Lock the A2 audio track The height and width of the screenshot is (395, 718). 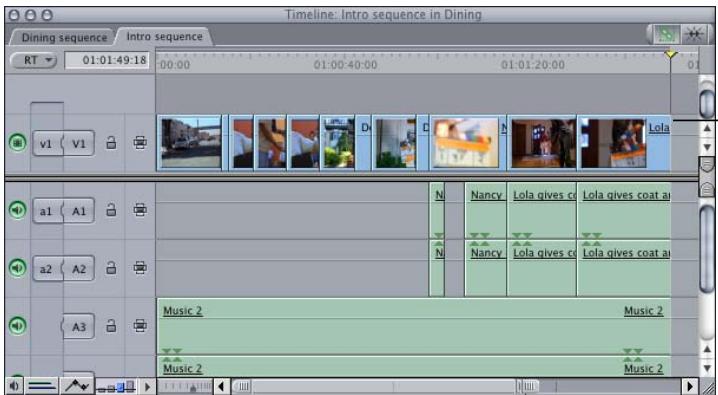click(111, 267)
